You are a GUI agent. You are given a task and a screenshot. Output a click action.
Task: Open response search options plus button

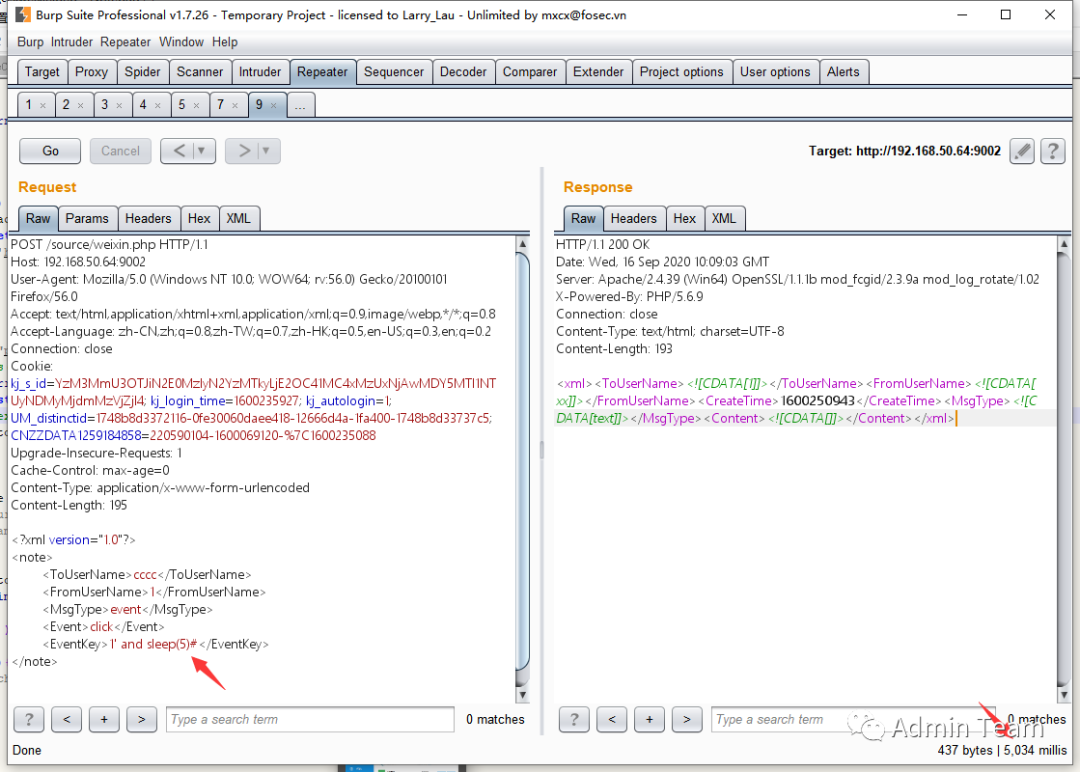pos(650,719)
